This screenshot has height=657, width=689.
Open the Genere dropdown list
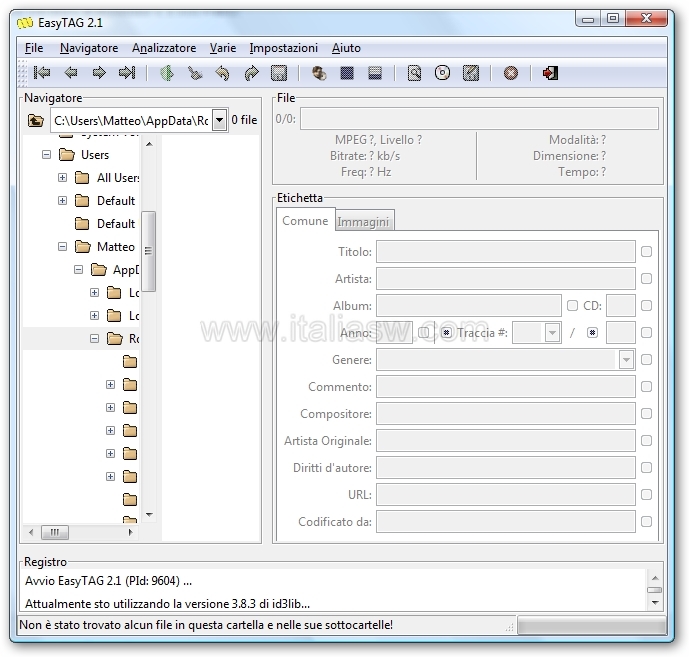(x=626, y=360)
